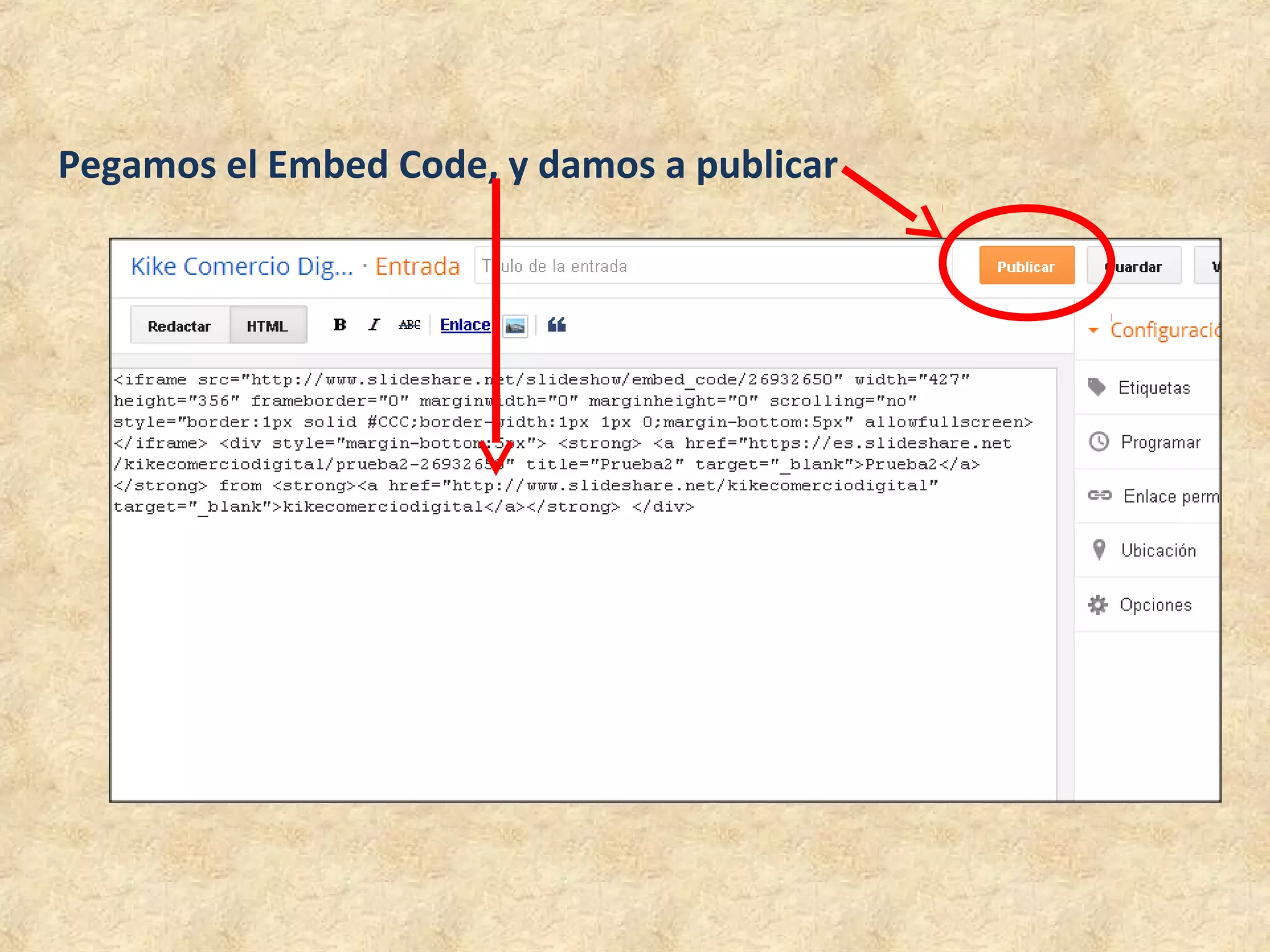Screen dimensions: 1270x952
Task: Insert image using picture icon
Action: (x=515, y=325)
